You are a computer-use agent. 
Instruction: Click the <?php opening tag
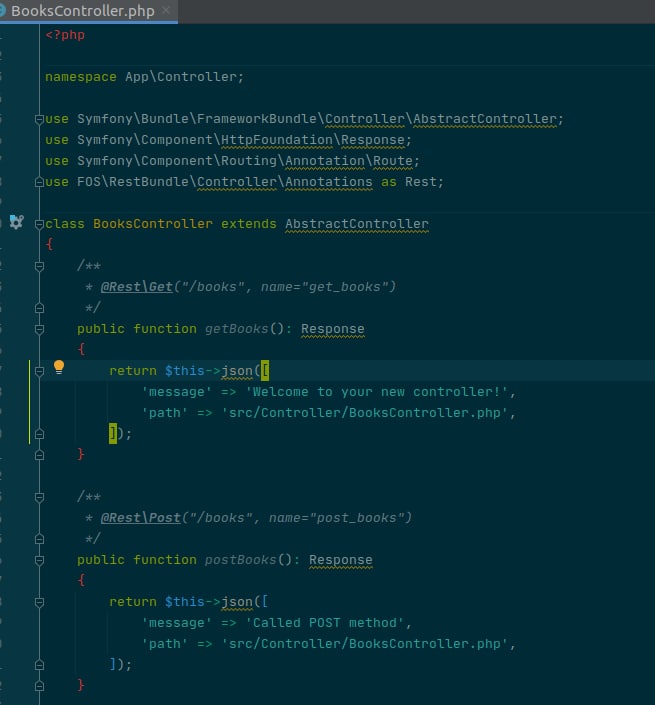(65, 35)
